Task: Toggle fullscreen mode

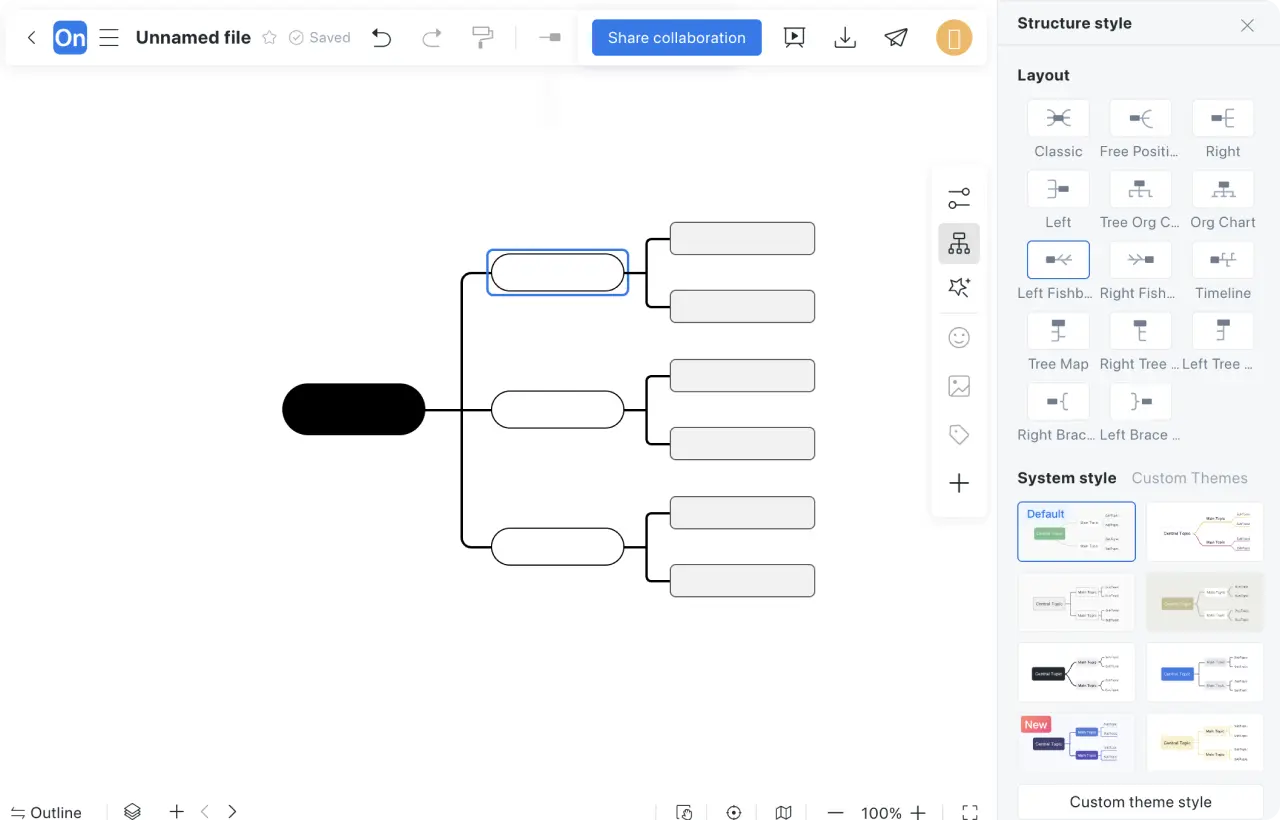Action: coord(969,812)
